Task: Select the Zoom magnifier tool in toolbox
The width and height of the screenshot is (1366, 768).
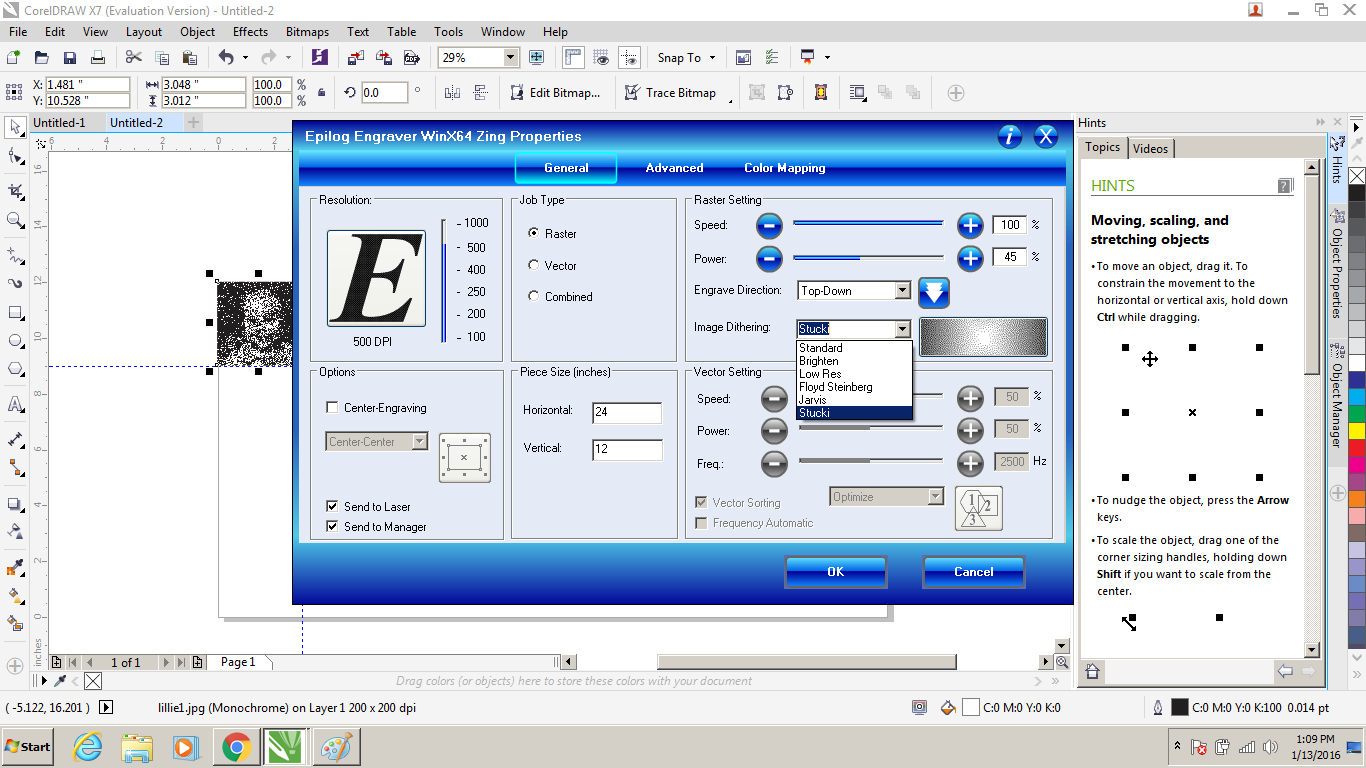Action: (15, 220)
